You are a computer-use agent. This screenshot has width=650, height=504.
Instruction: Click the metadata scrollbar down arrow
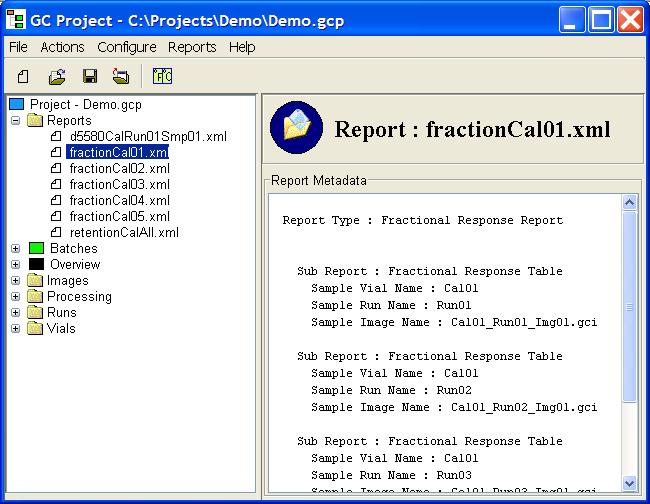tap(629, 483)
